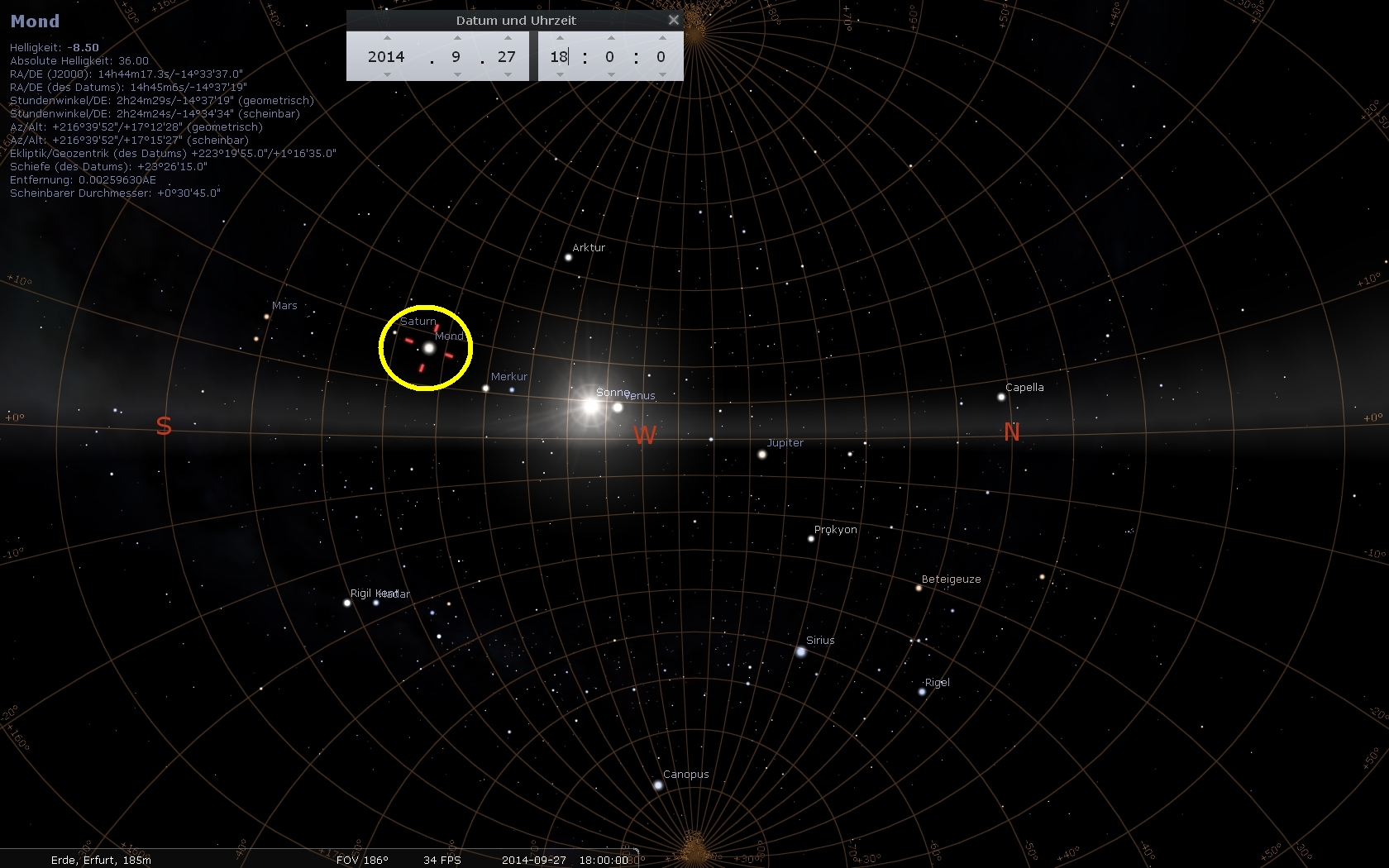The height and width of the screenshot is (868, 1389).
Task: Select the Mond in the sky
Action: tap(429, 348)
